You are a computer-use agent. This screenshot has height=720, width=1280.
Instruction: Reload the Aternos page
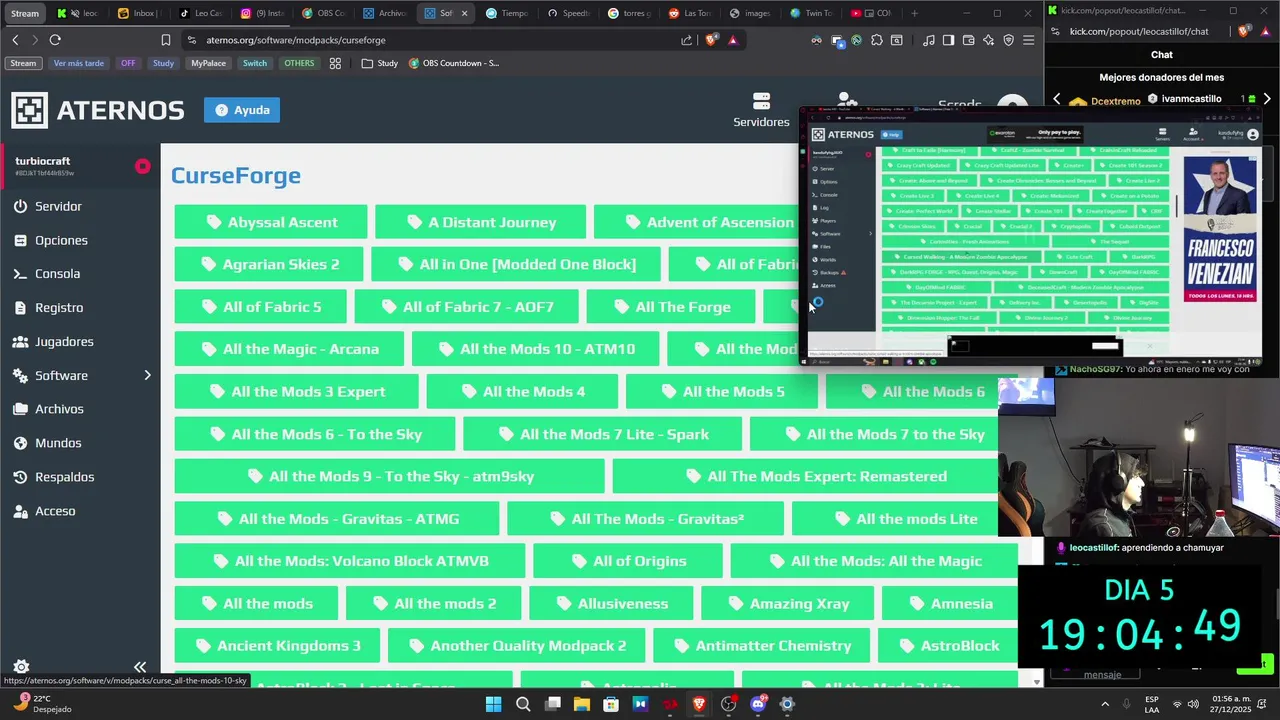pos(55,40)
